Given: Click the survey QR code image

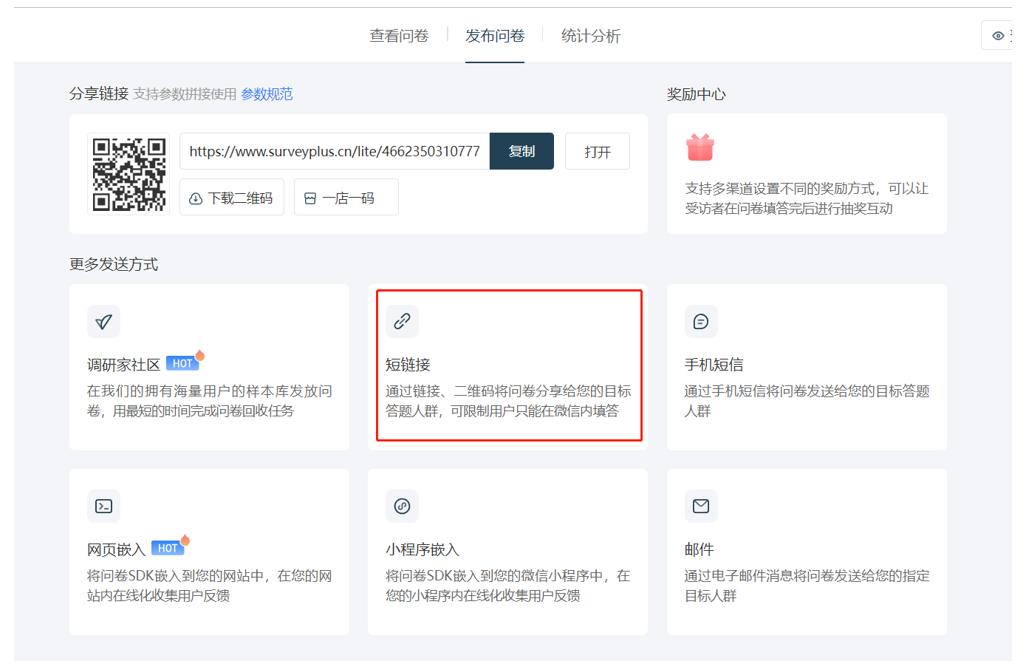Looking at the screenshot, I should (129, 174).
